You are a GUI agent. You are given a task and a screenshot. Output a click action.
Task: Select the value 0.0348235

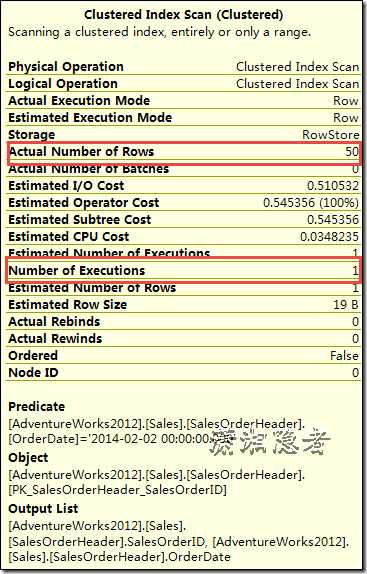coord(329,236)
